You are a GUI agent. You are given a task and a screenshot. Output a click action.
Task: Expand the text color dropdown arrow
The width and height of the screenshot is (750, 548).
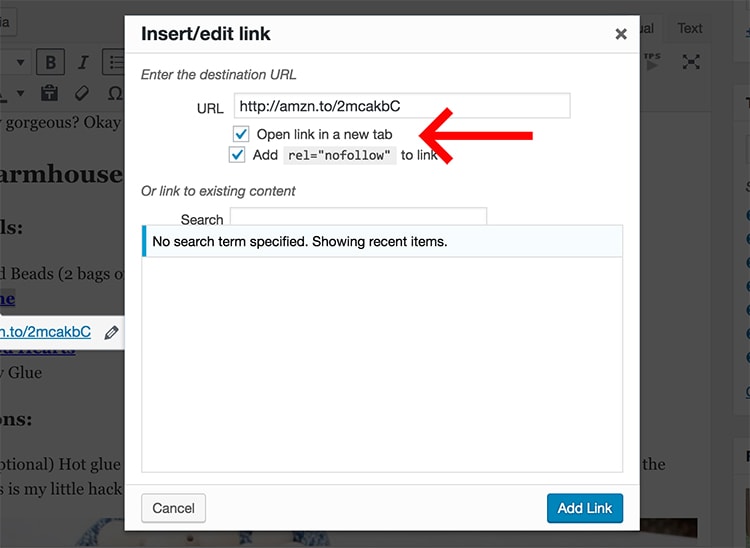pyautogui.click(x=20, y=93)
